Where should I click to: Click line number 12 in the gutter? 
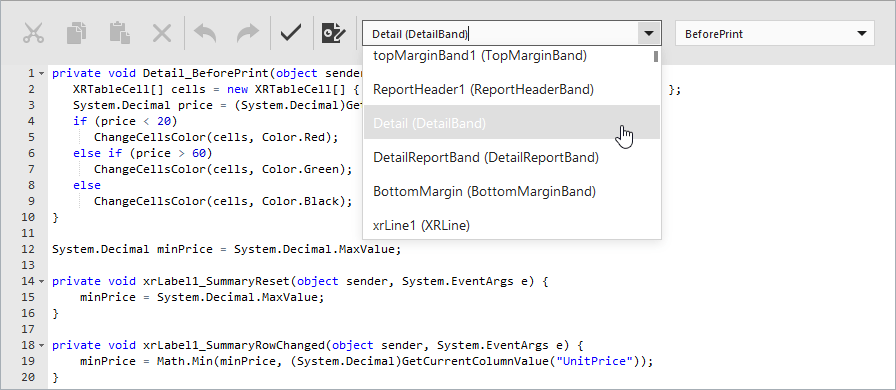coord(29,249)
